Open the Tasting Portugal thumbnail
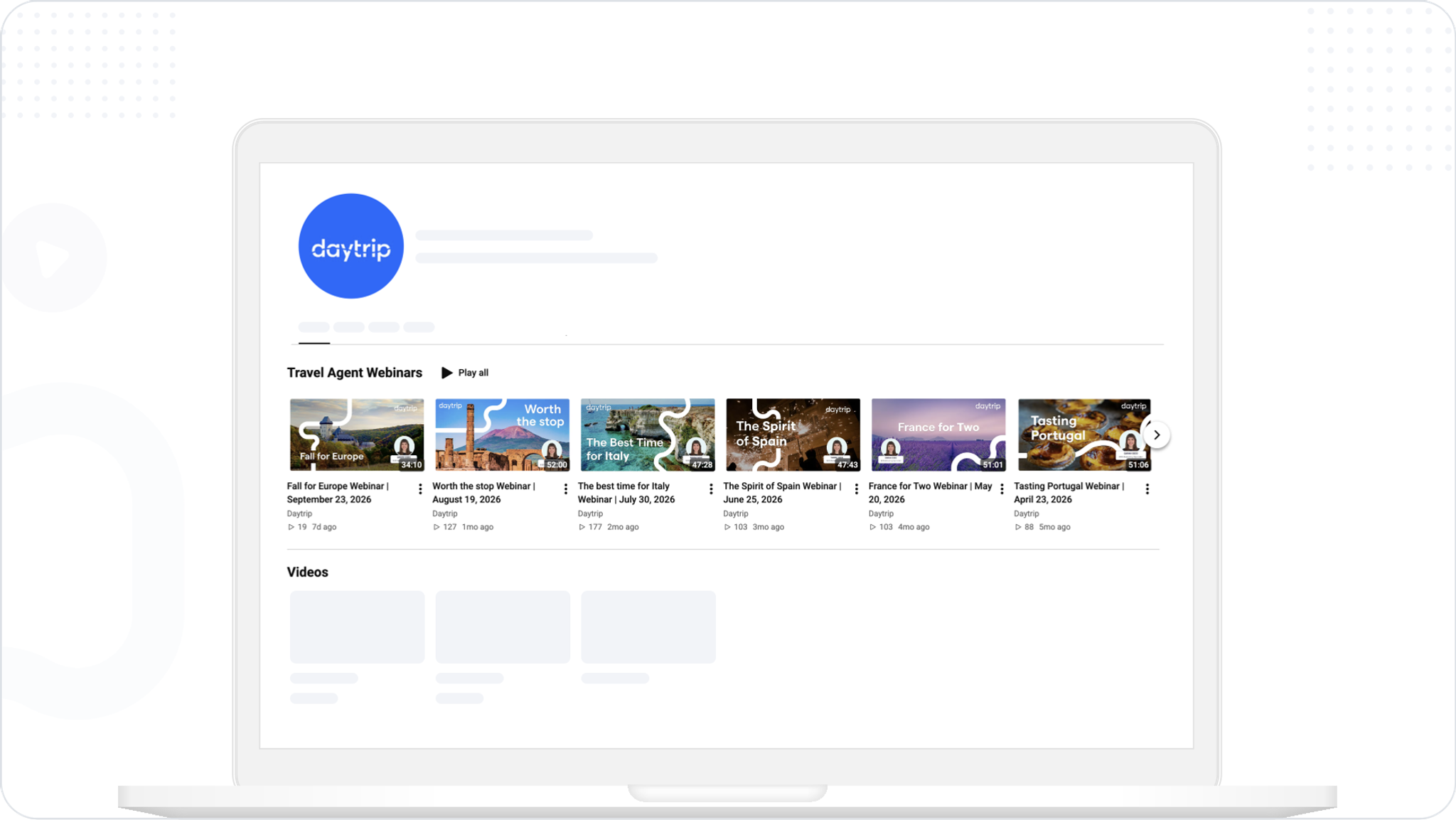This screenshot has height=820, width=1456. pyautogui.click(x=1083, y=435)
